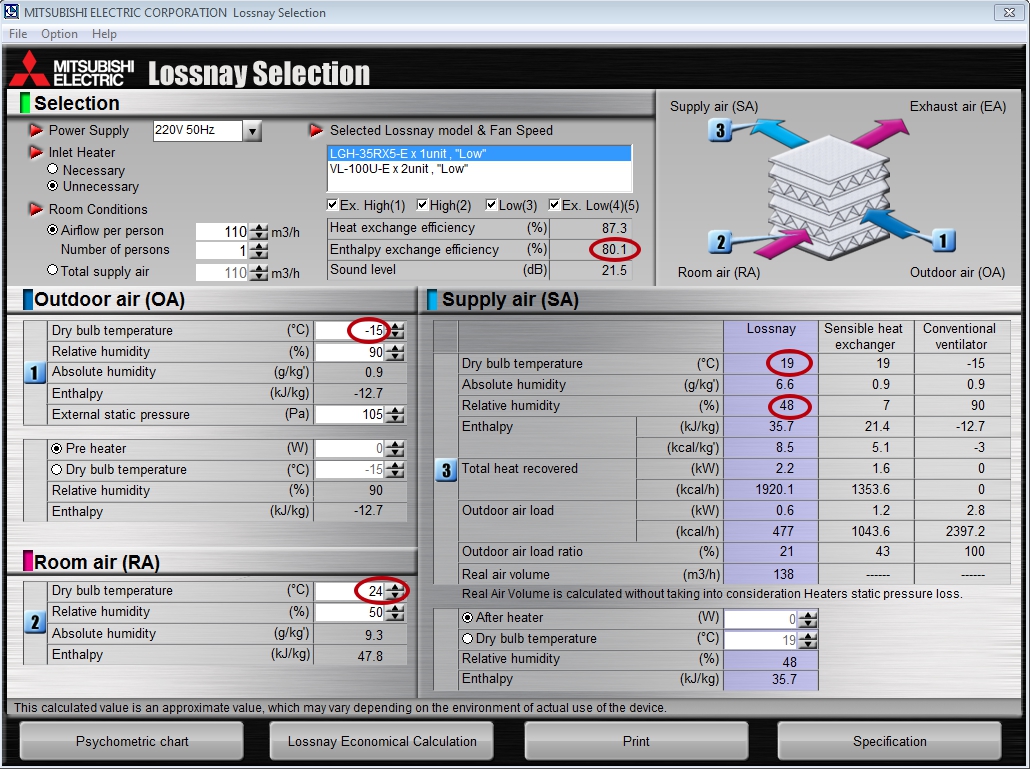Select Inlet Heater Necessary option
Viewport: 1030px width, 769px height.
(x=53, y=169)
